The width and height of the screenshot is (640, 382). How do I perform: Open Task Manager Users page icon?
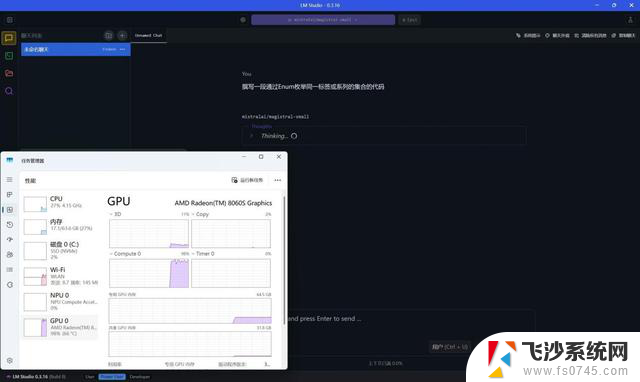[x=10, y=254]
